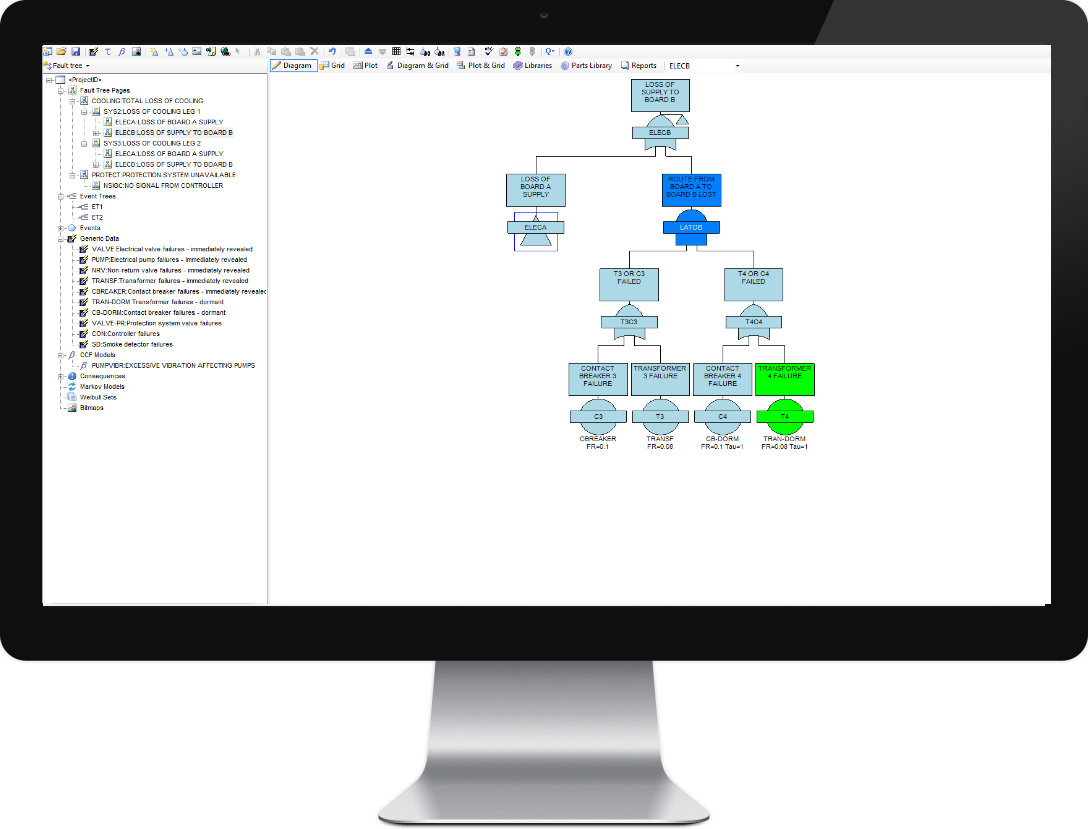
Task: Click the magnifier zoom toolbar icon
Action: [550, 51]
